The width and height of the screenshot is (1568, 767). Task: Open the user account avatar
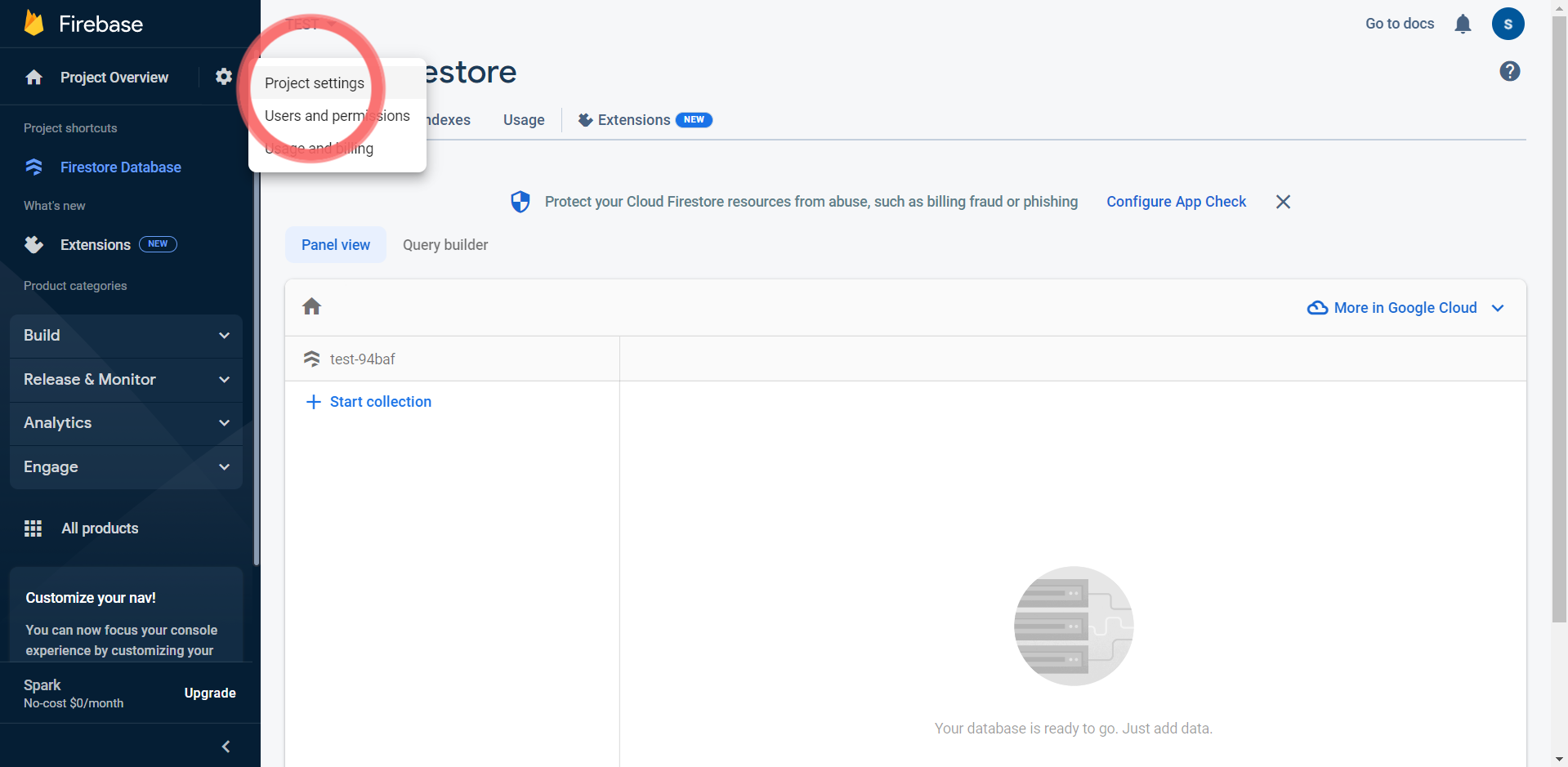[1508, 24]
